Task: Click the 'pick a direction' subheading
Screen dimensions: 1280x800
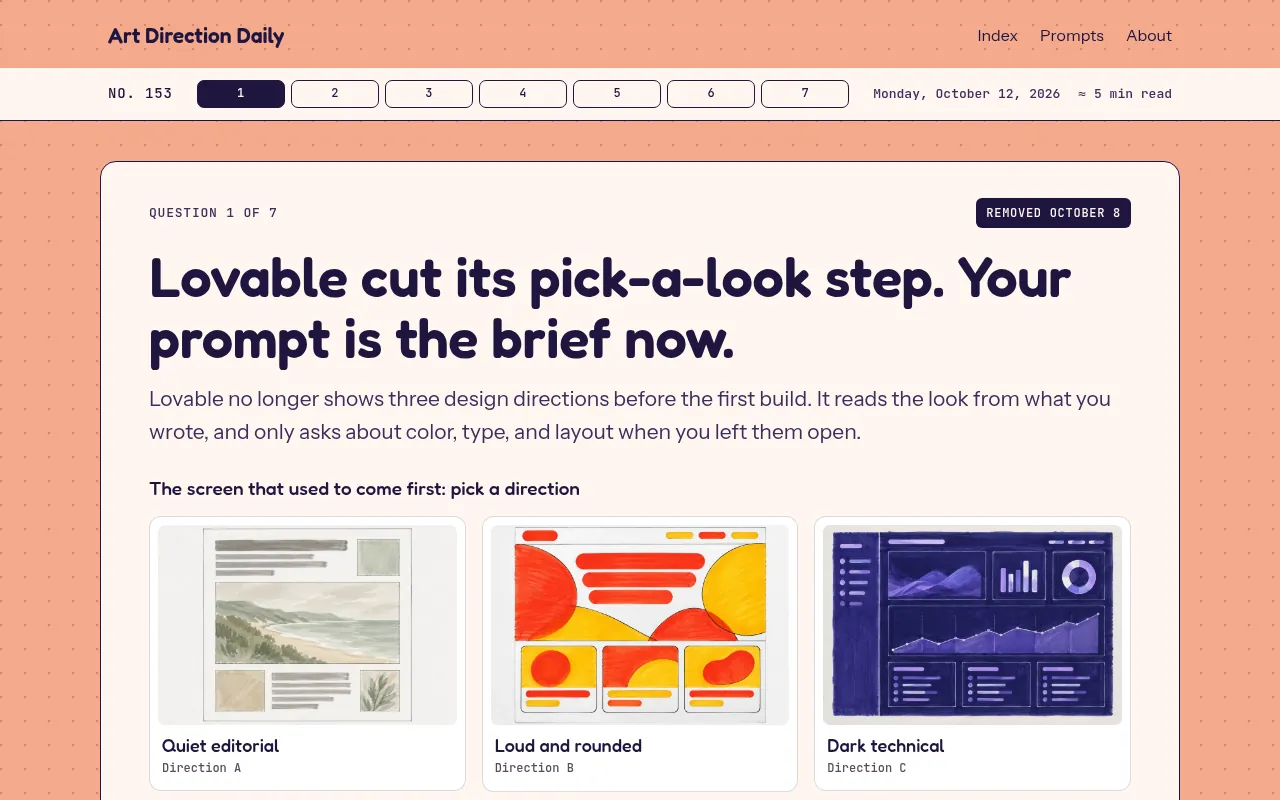Action: pos(364,489)
